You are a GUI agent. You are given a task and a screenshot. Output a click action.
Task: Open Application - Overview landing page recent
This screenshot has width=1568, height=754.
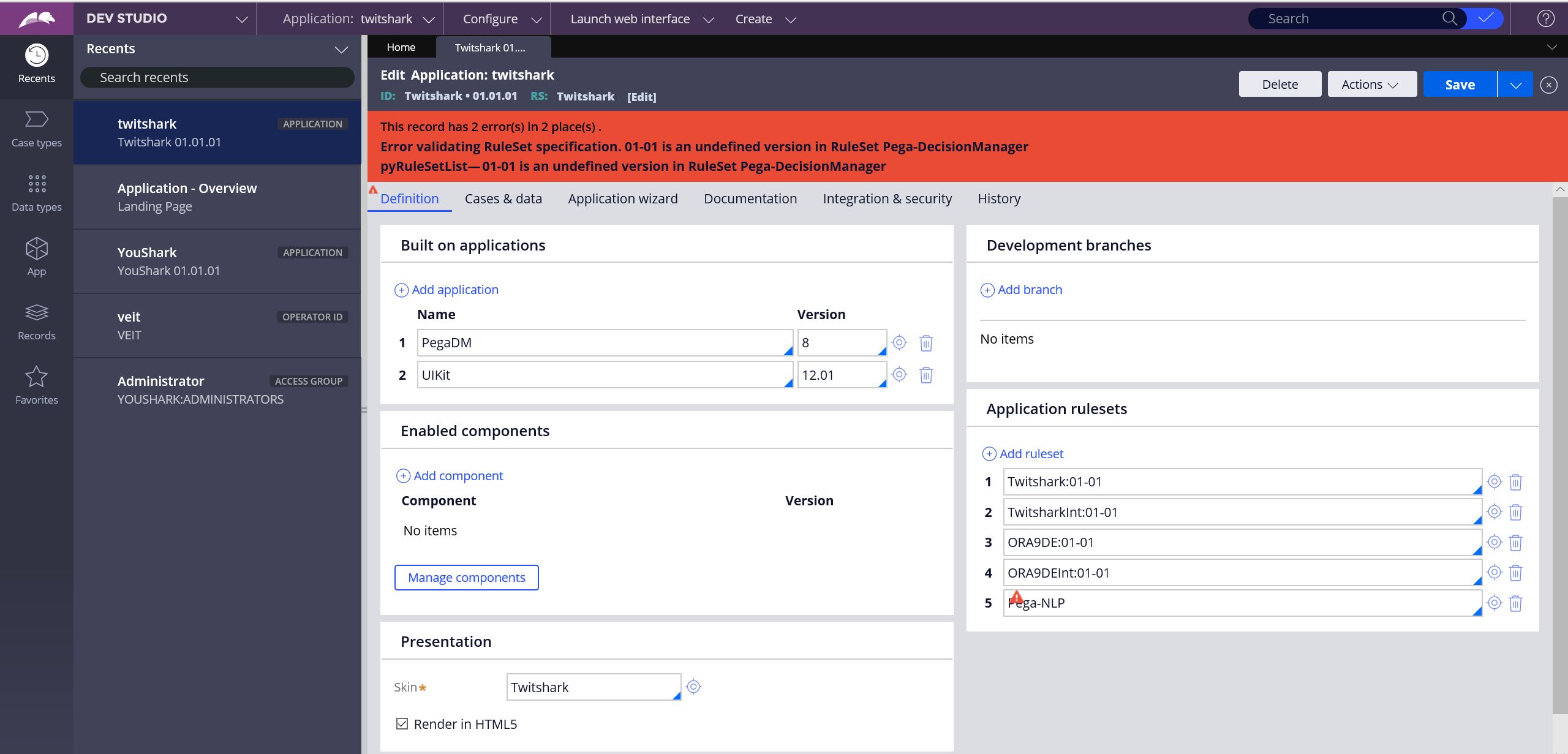217,197
